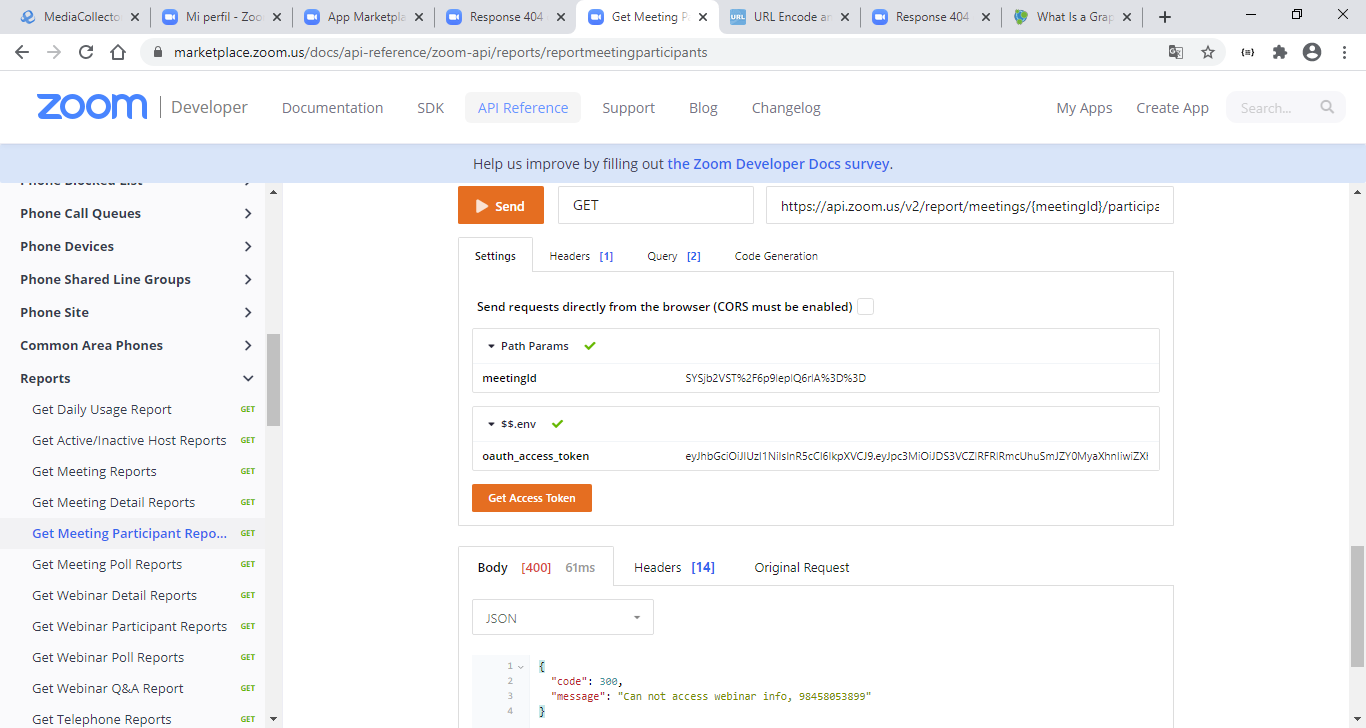Open Get Meeting Reports endpoint

click(94, 471)
